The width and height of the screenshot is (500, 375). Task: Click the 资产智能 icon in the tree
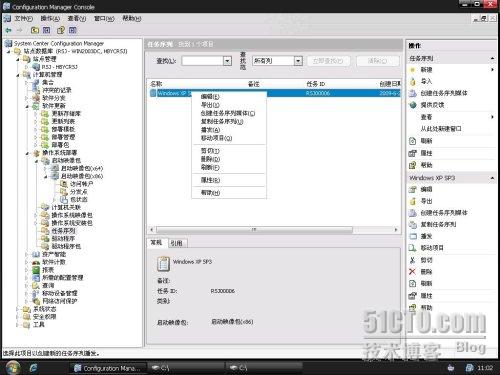pyautogui.click(x=36, y=254)
